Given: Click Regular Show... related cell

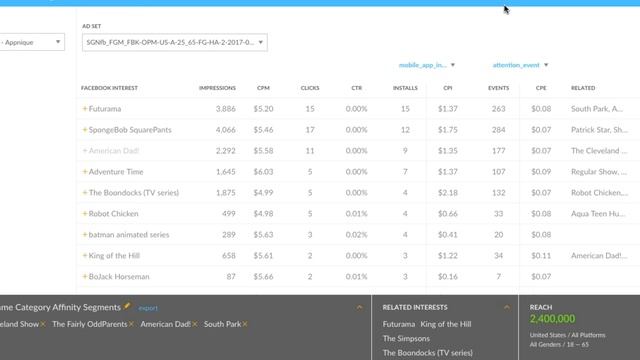Looking at the screenshot, I should coord(599,172).
